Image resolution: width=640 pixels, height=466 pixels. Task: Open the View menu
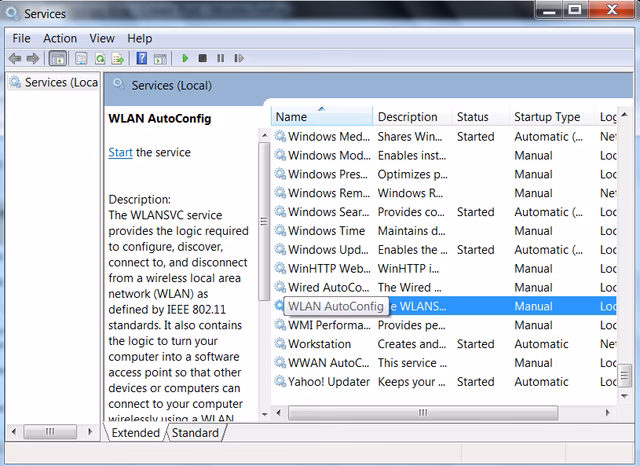[102, 38]
